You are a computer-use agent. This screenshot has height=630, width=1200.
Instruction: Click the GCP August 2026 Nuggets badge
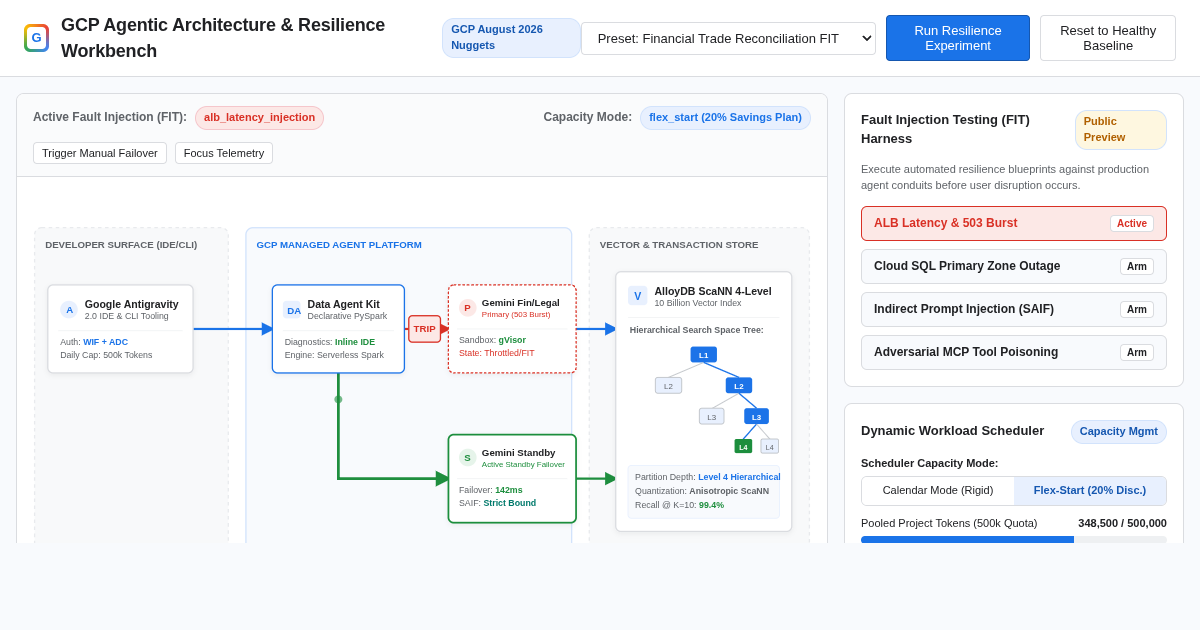pos(510,38)
